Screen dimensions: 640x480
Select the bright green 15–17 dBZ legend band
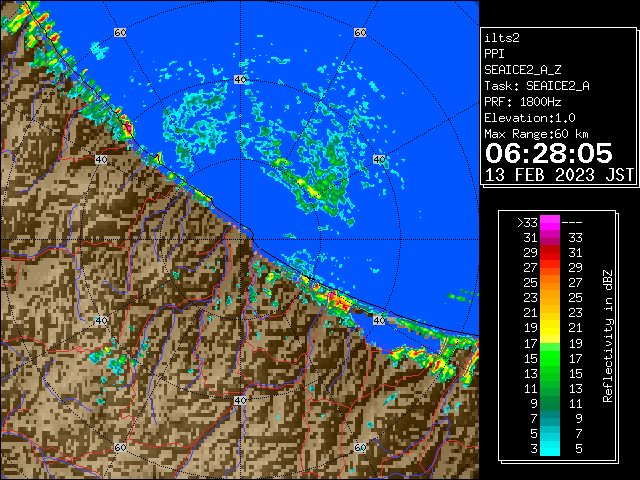tap(550, 358)
